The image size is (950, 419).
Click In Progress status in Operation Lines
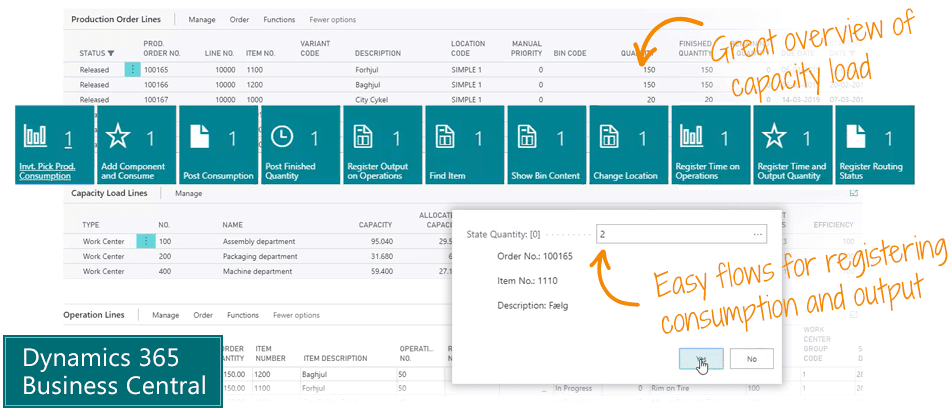[x=573, y=388]
